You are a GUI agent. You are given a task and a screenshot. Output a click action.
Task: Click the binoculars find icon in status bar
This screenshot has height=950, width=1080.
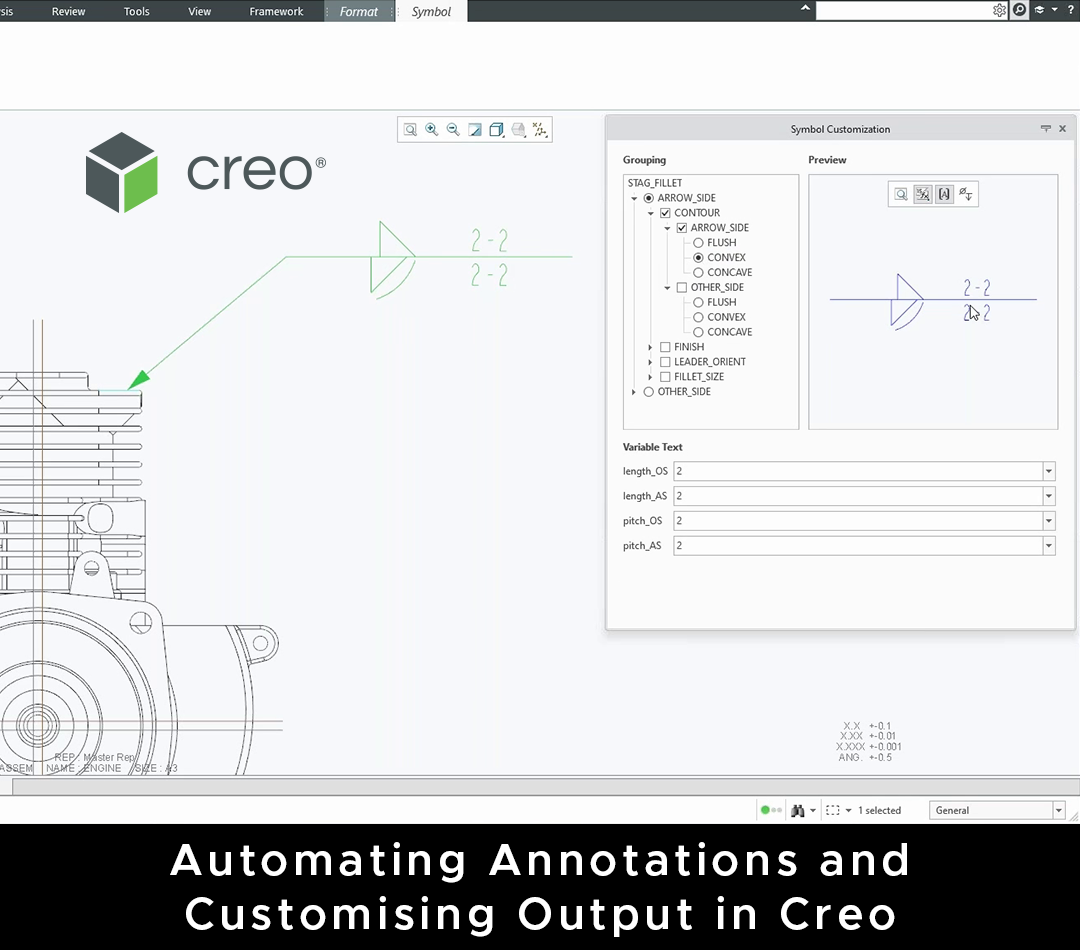pyautogui.click(x=798, y=811)
